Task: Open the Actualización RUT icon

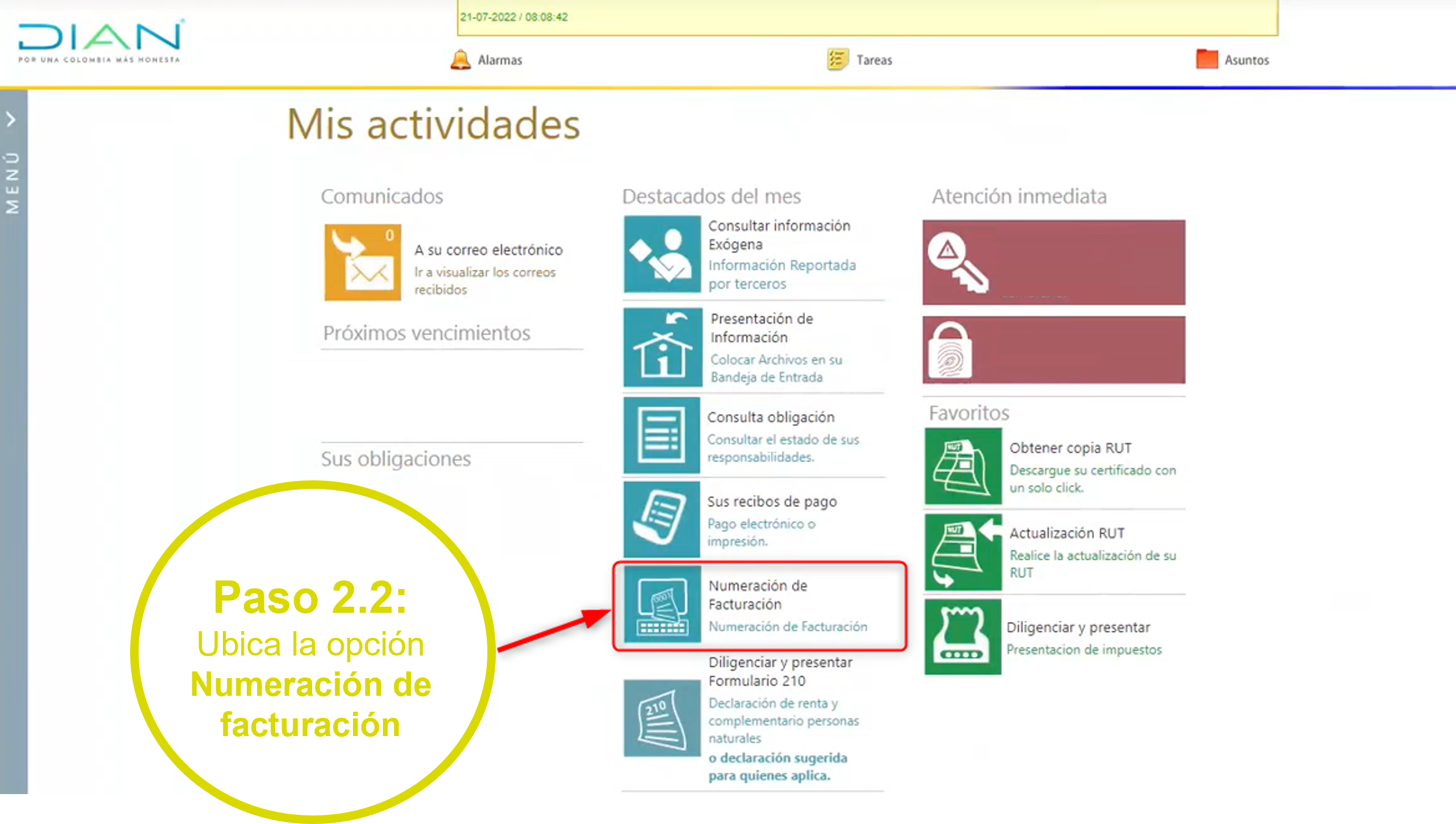Action: coord(963,552)
